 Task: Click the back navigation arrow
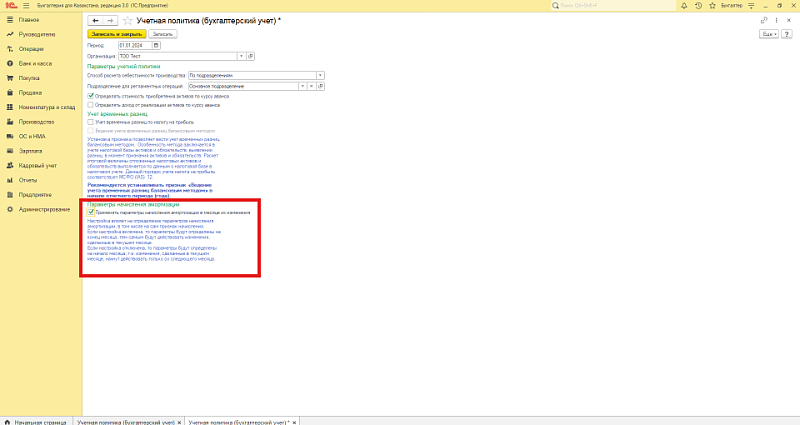[x=94, y=20]
